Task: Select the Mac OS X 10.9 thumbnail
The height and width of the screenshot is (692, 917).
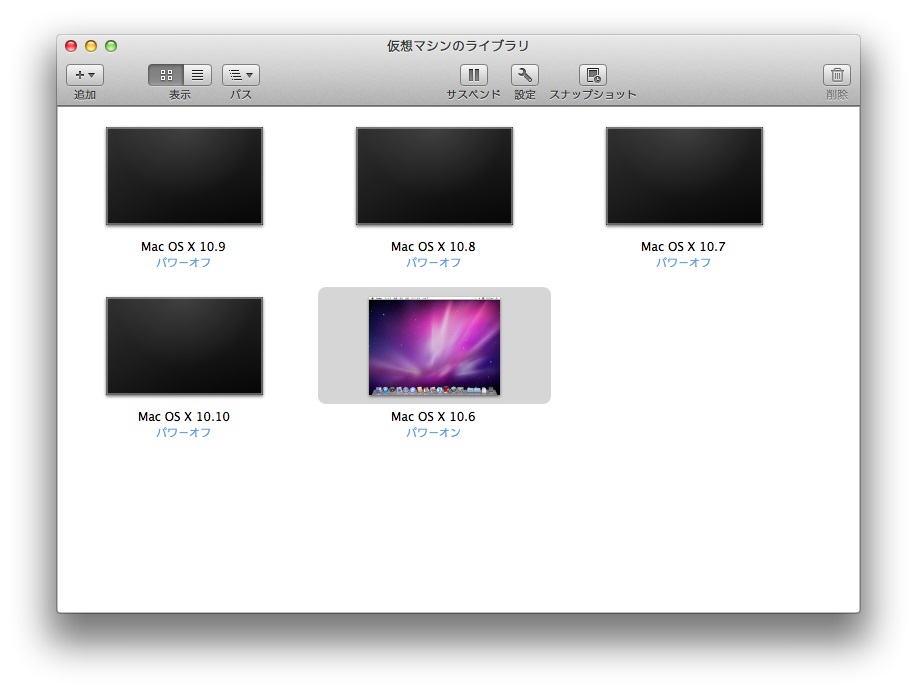Action: click(184, 176)
